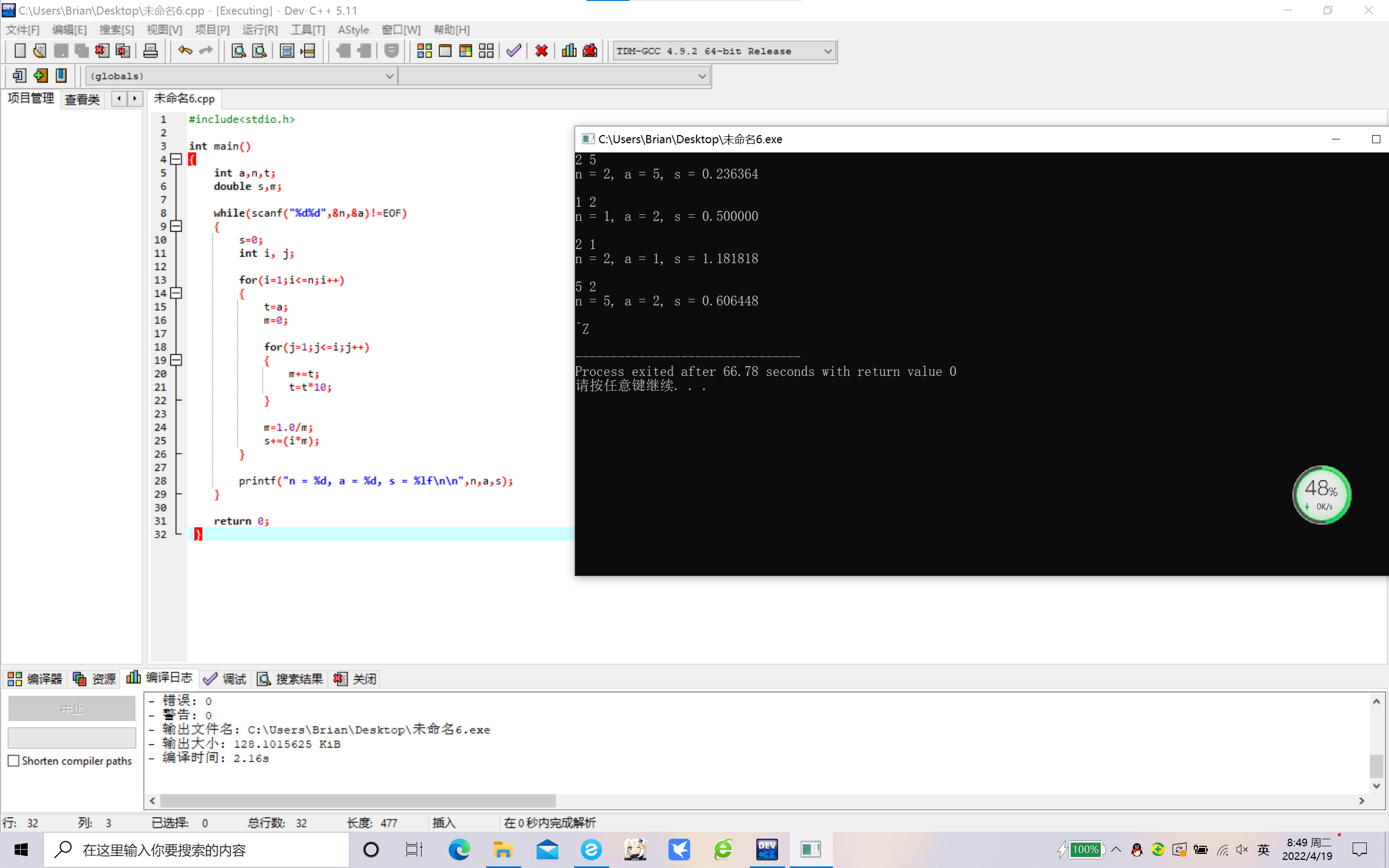Switch to the 查看类 side tab

(82, 99)
